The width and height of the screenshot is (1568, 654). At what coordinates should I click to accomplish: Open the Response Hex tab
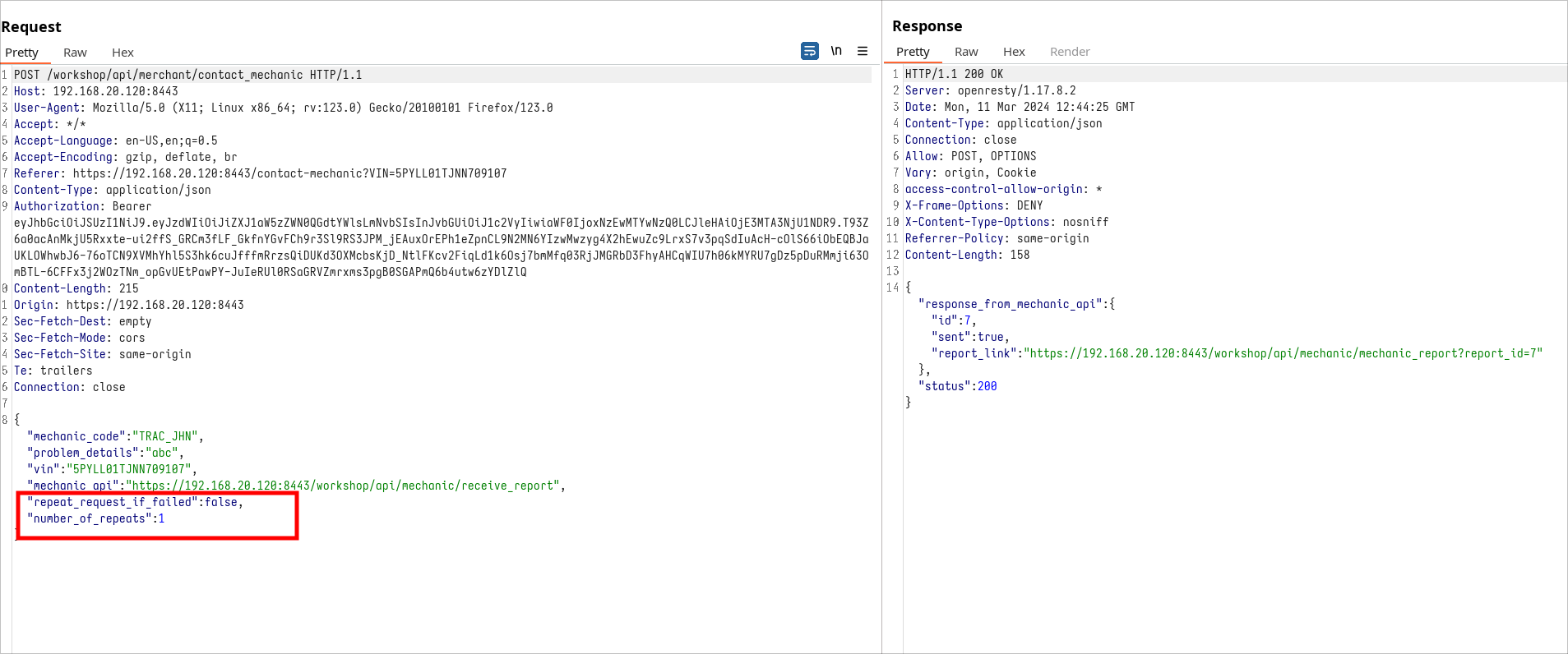click(1014, 52)
